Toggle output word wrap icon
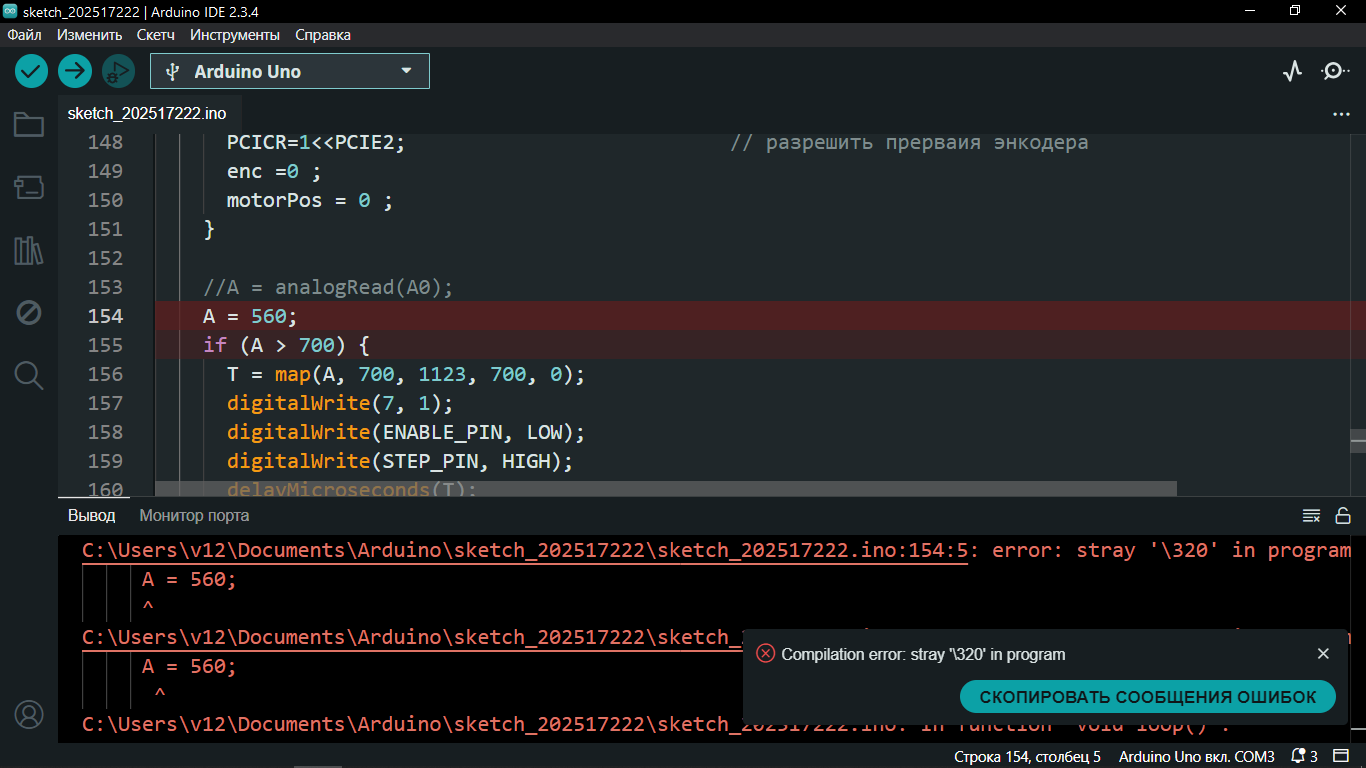 tap(1311, 516)
